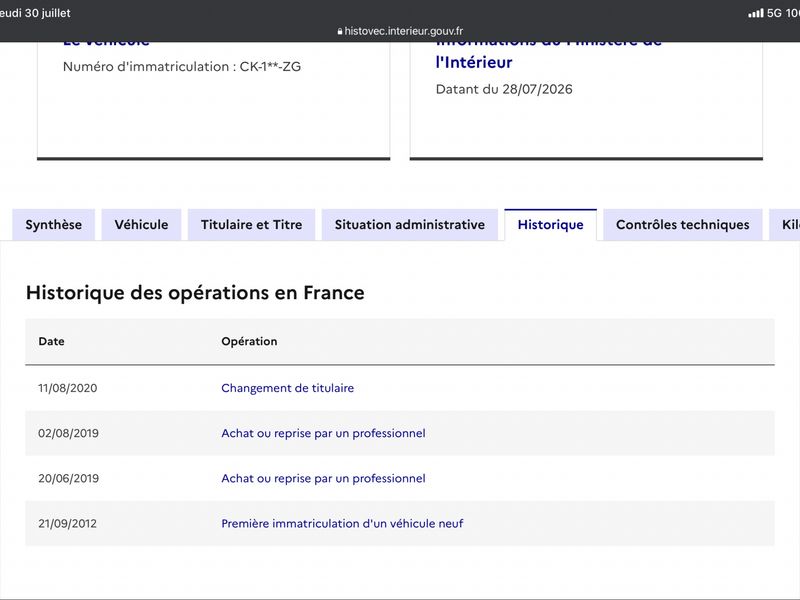Open the partially visible Kilométrage tab
Viewport: 800px width, 600px height.
[x=785, y=224]
